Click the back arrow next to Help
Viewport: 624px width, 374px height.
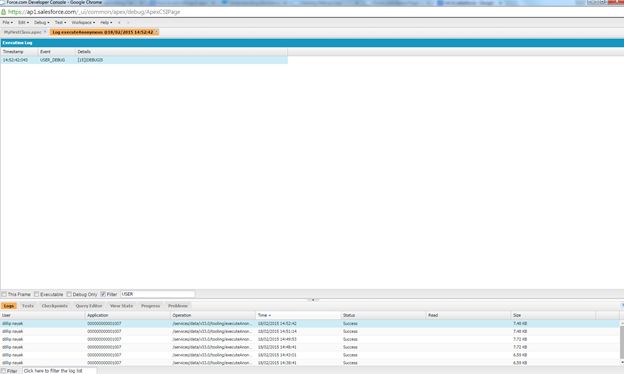pos(119,23)
